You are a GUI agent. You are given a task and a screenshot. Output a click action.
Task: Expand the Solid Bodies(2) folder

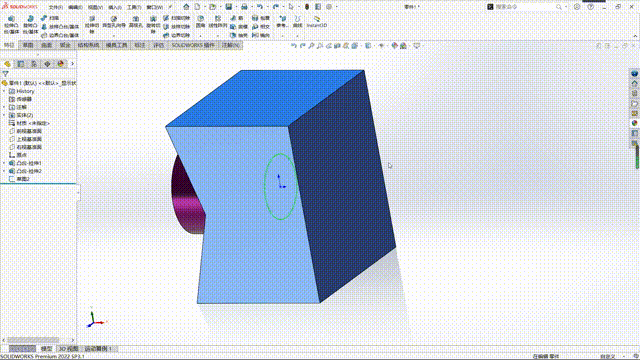pyautogui.click(x=4, y=115)
